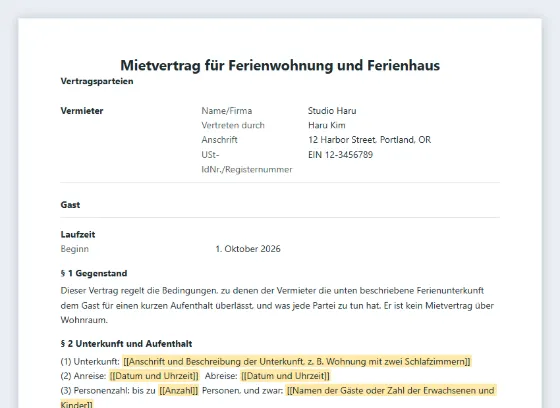Click the "Name/Firma" field label
The width and height of the screenshot is (560, 408).
pos(227,111)
